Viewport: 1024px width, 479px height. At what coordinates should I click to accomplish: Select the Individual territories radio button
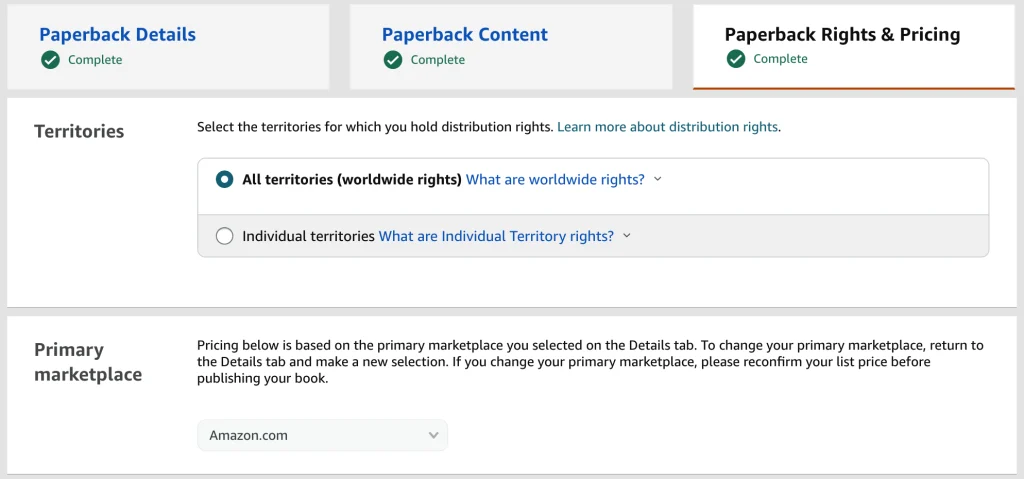pyautogui.click(x=224, y=236)
